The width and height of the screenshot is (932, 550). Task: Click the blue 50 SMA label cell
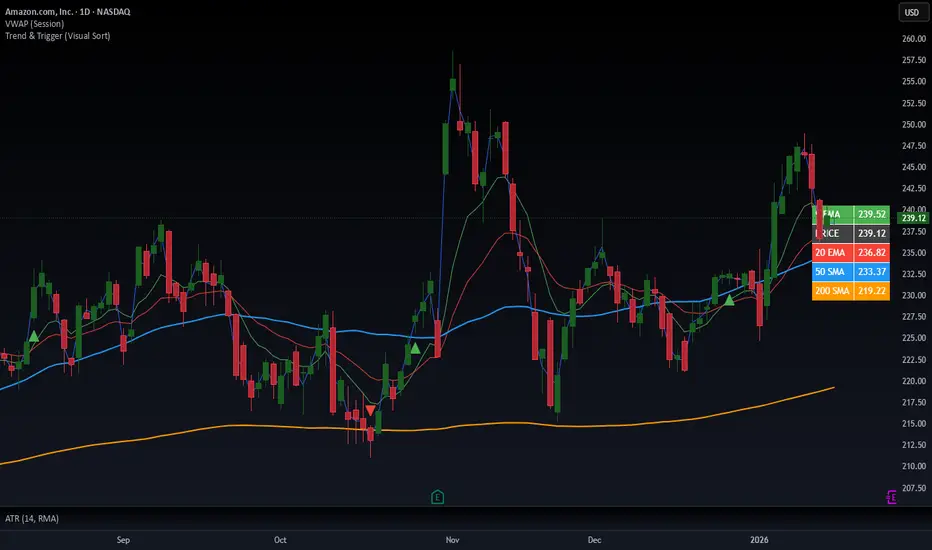pos(833,271)
